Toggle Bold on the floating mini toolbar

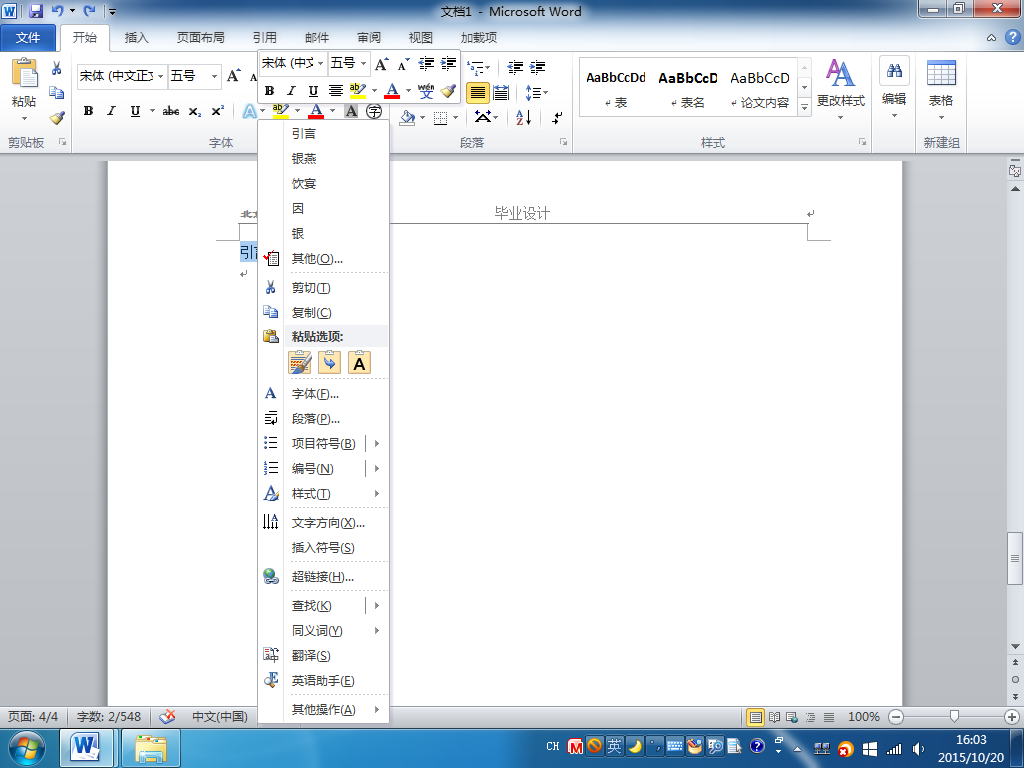pyautogui.click(x=269, y=91)
